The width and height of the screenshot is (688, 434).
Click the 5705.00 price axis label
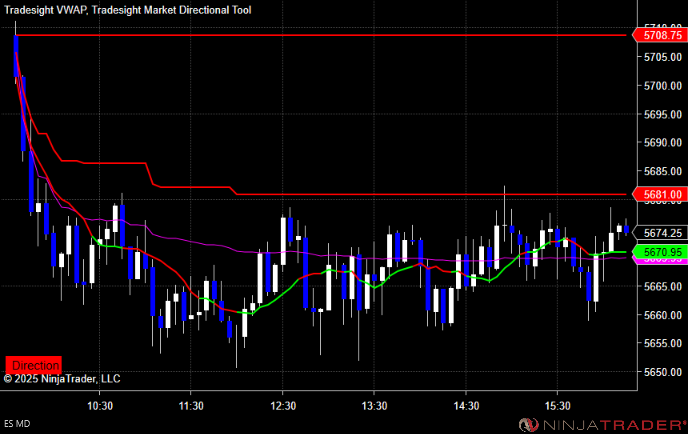[x=663, y=57]
